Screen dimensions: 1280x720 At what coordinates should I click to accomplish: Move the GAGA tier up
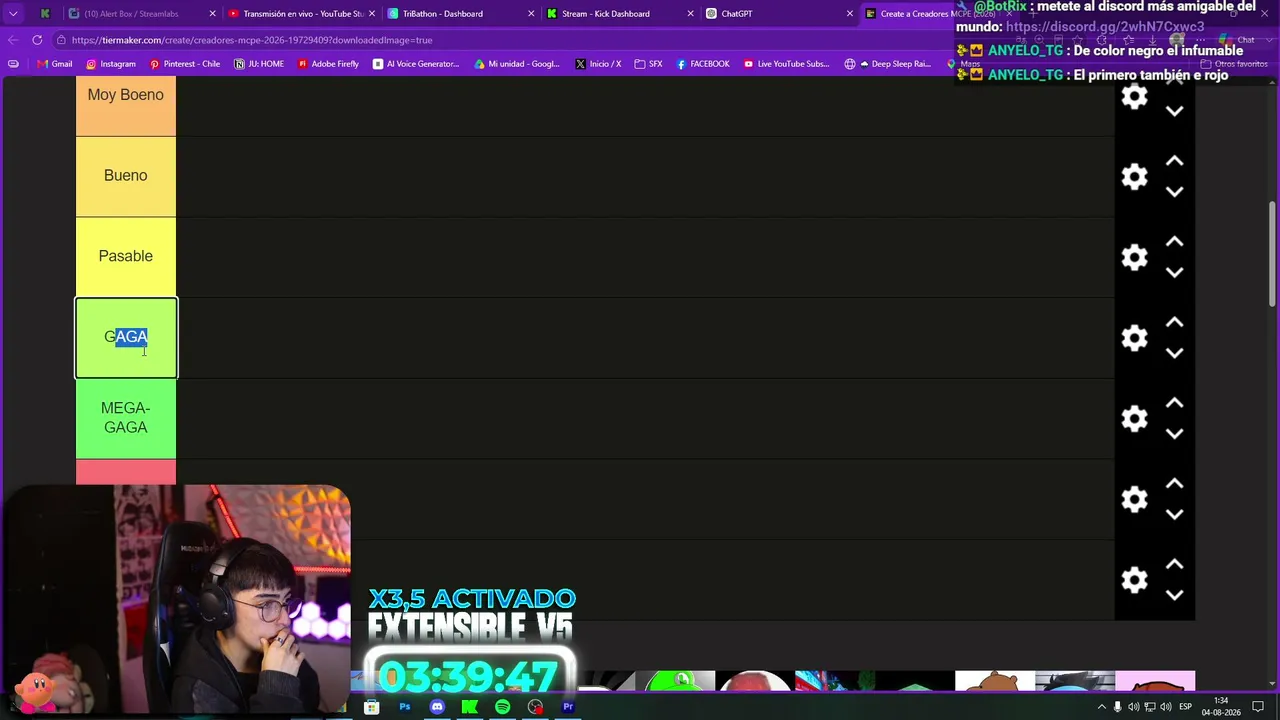tap(1175, 322)
